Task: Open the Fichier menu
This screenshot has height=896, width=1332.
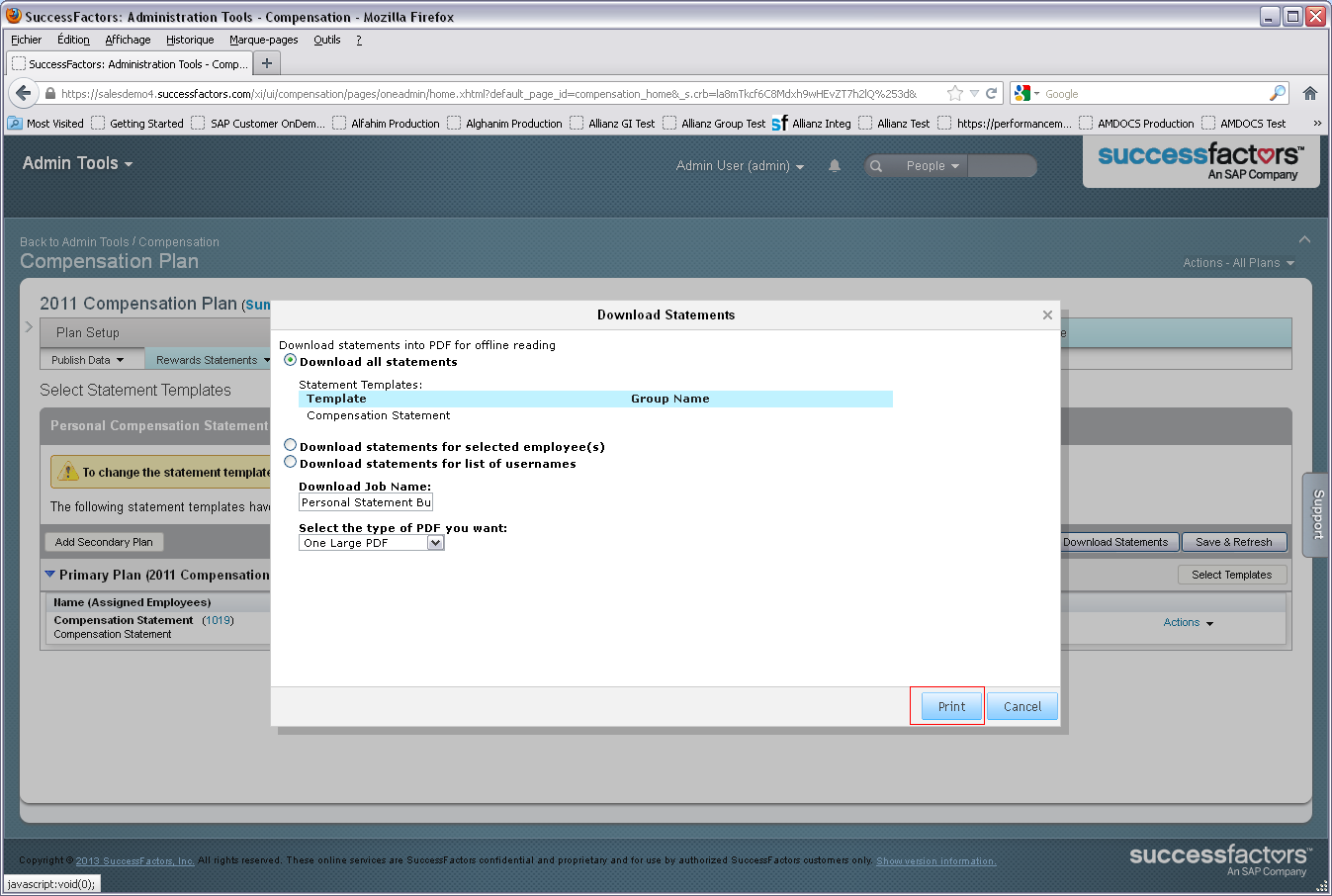Action: 27,40
